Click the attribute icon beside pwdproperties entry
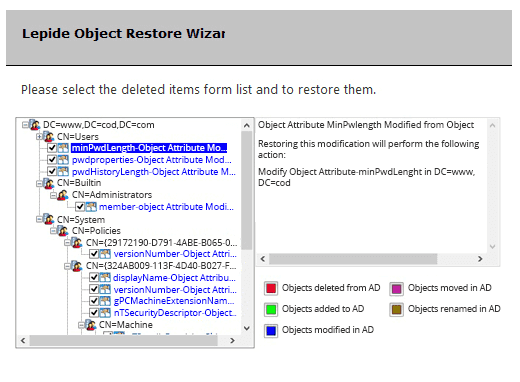The image size is (520, 382). (63, 160)
